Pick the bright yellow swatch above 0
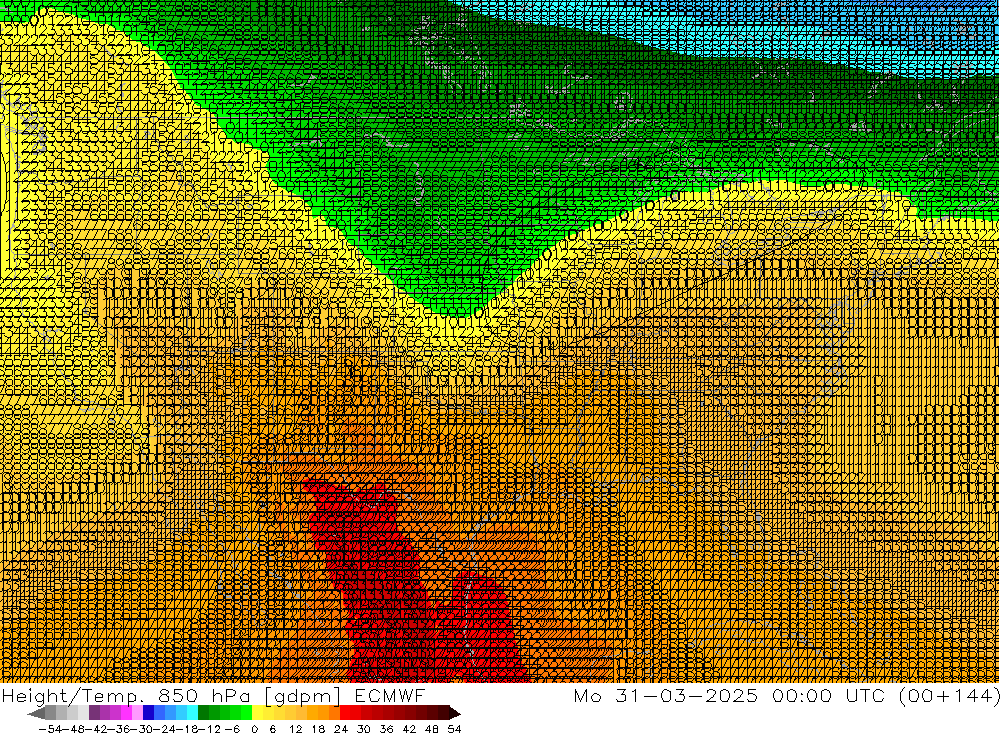Viewport: 1000px width, 733px height. (258, 713)
